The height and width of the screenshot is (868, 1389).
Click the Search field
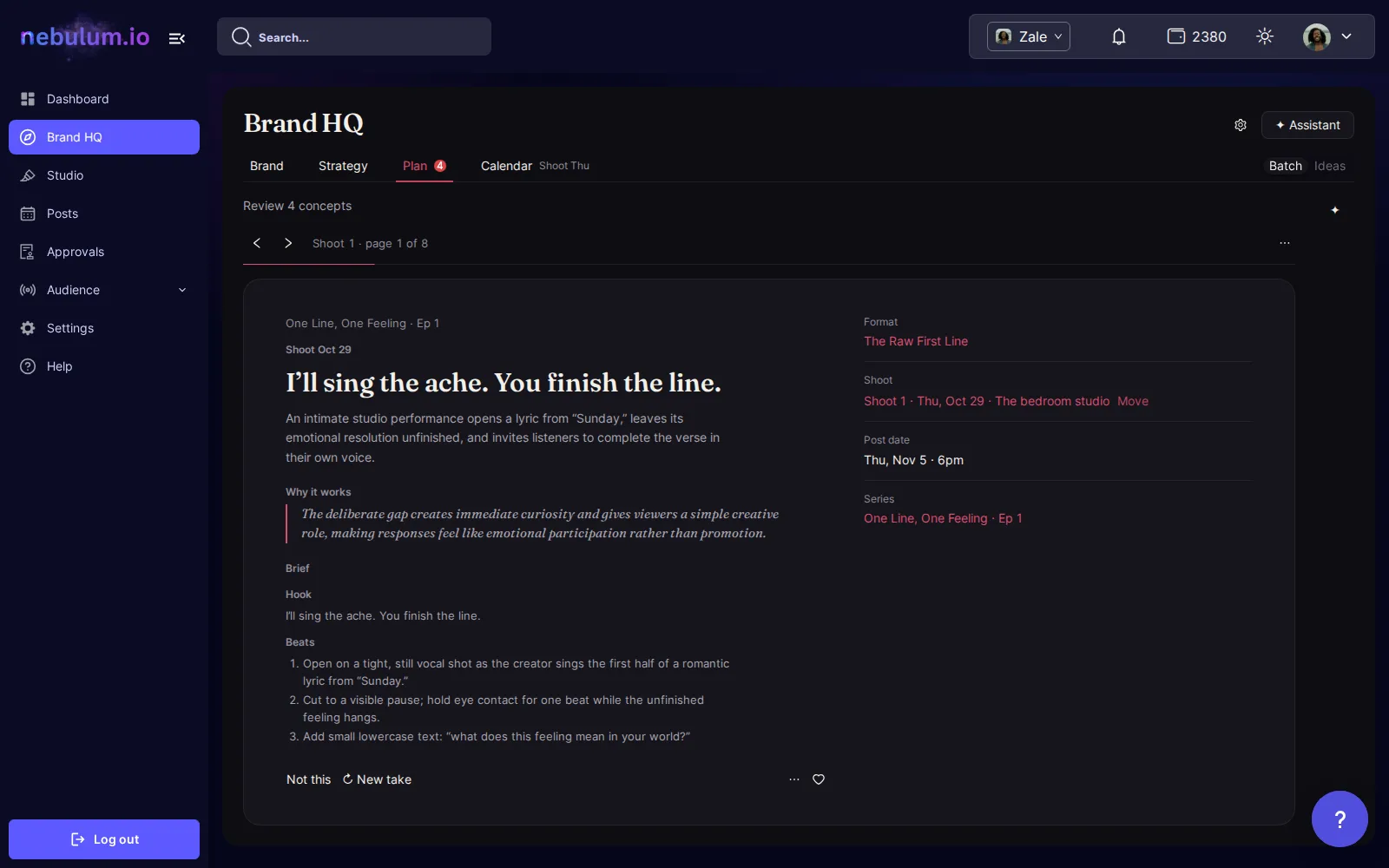tap(354, 37)
